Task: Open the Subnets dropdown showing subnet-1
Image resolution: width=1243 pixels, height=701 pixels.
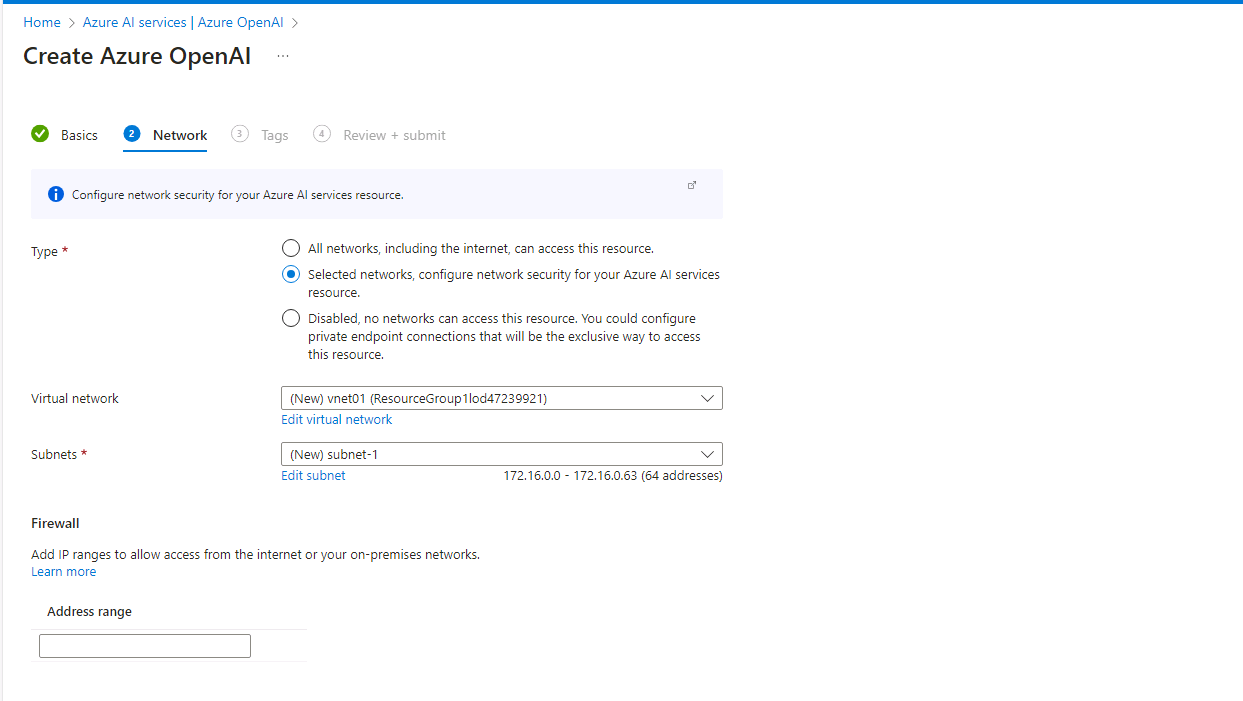Action: 501,454
